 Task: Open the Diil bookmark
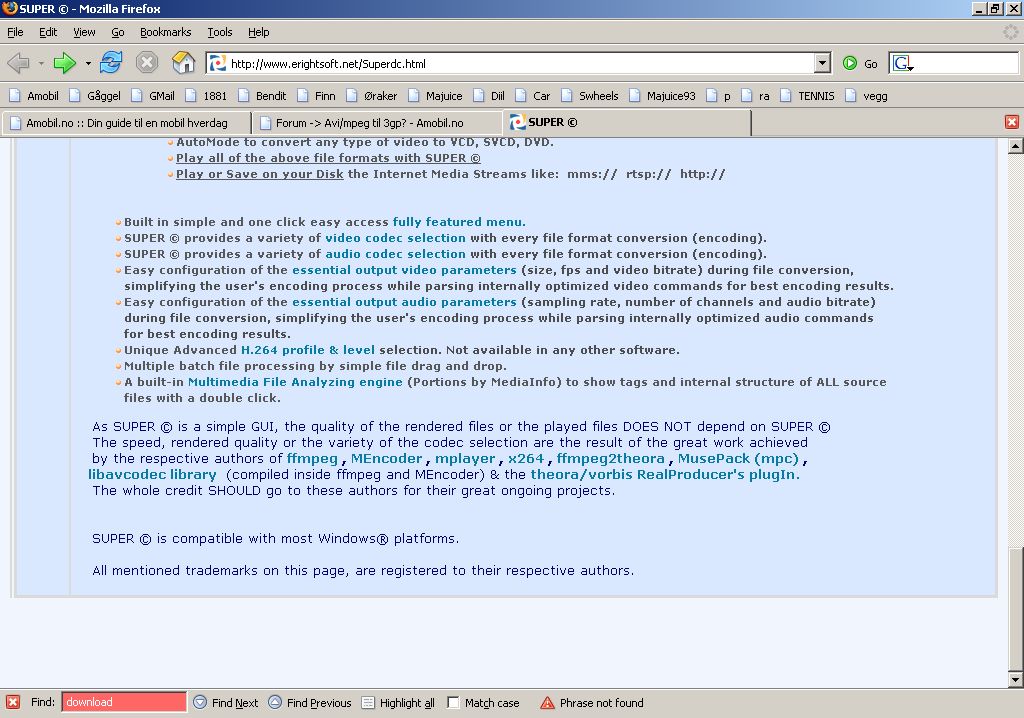489,96
